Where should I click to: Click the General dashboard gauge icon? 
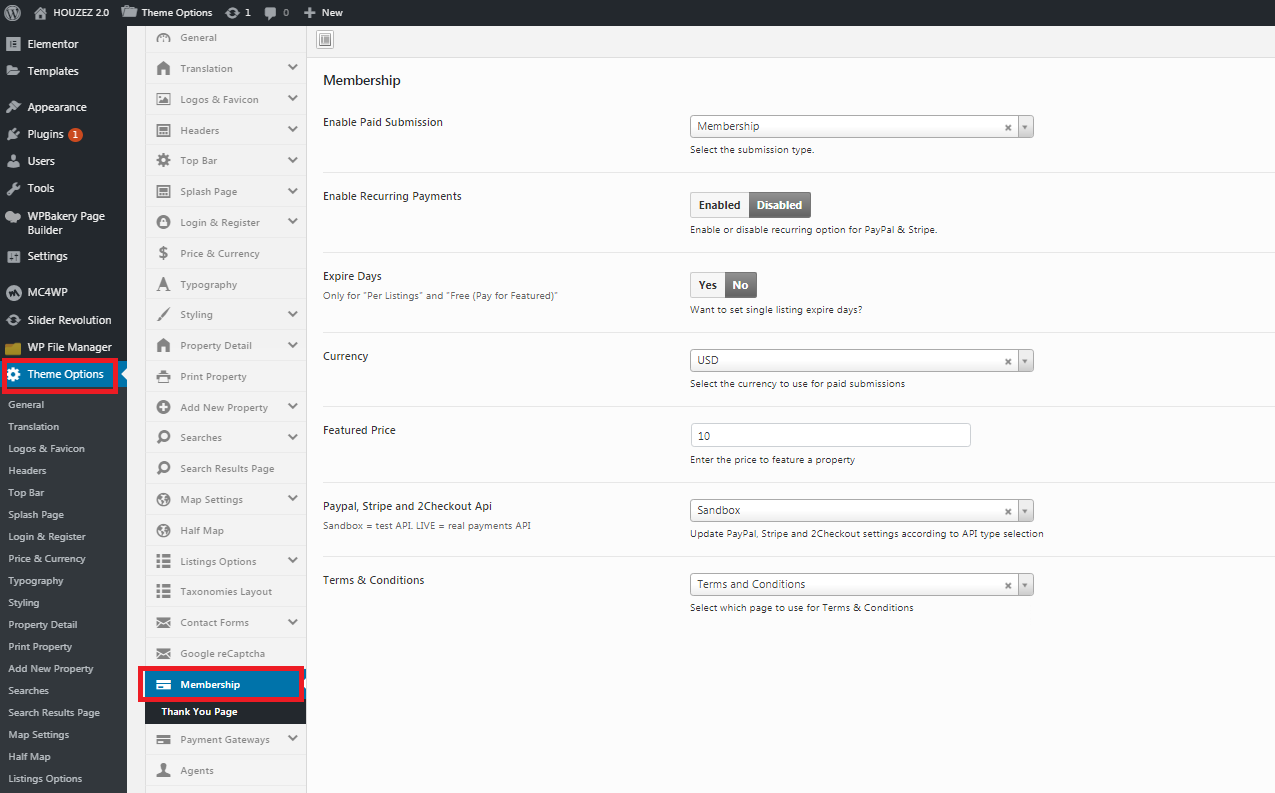(x=163, y=38)
